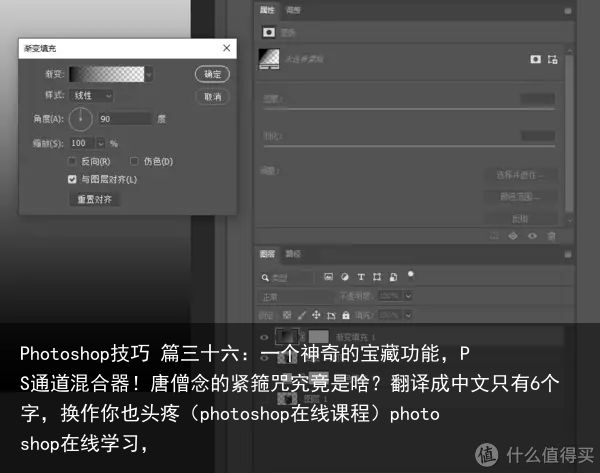
Task: Select the pixel mask button in Properties
Action: point(535,59)
